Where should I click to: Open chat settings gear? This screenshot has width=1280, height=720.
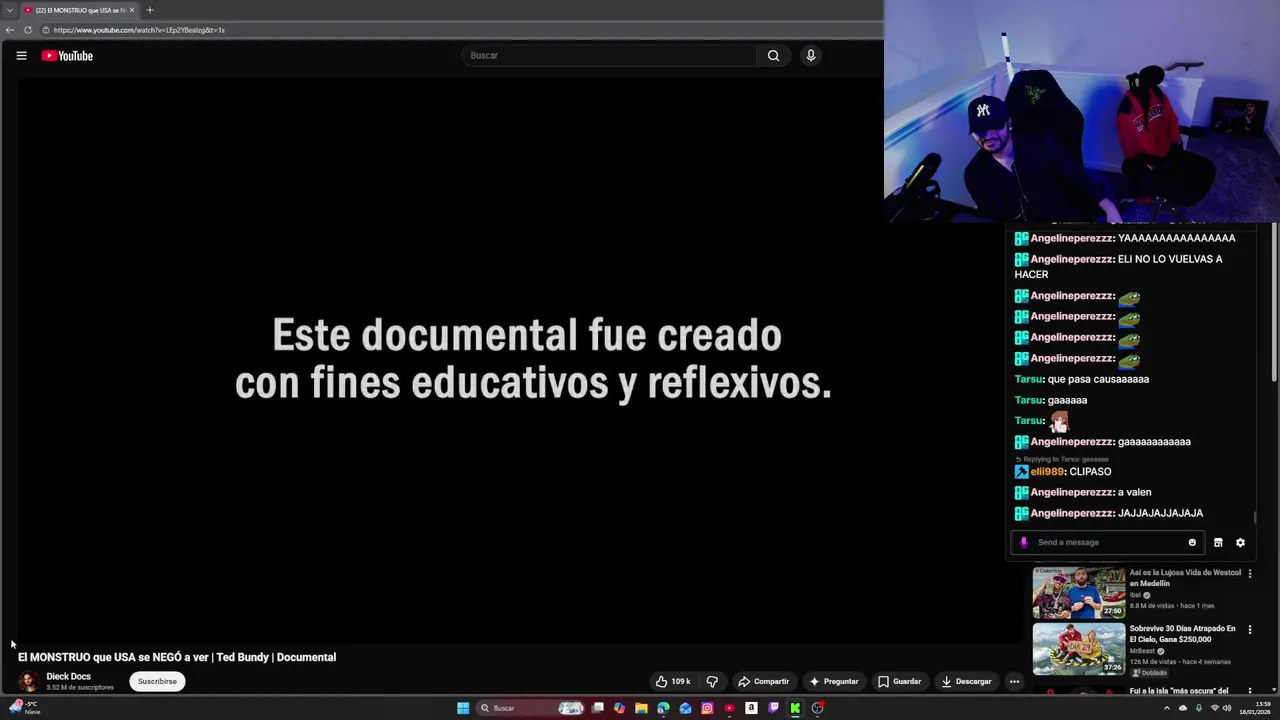tap(1240, 542)
